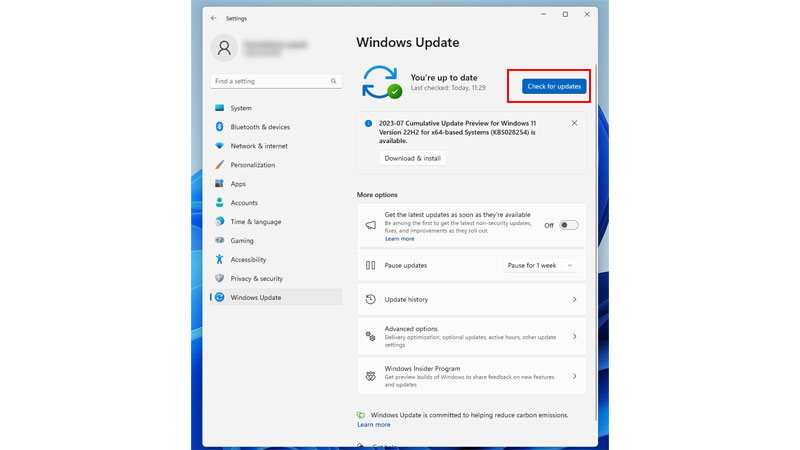Expand Update history chevron
800x450 pixels.
pyautogui.click(x=574, y=299)
